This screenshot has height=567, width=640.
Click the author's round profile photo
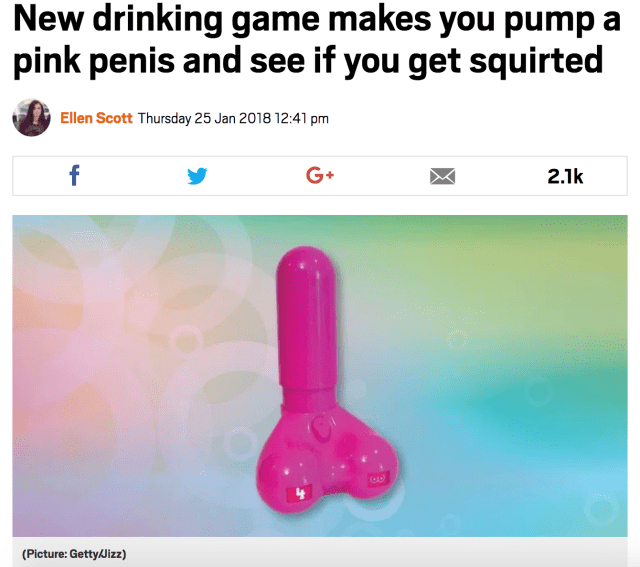coord(31,118)
